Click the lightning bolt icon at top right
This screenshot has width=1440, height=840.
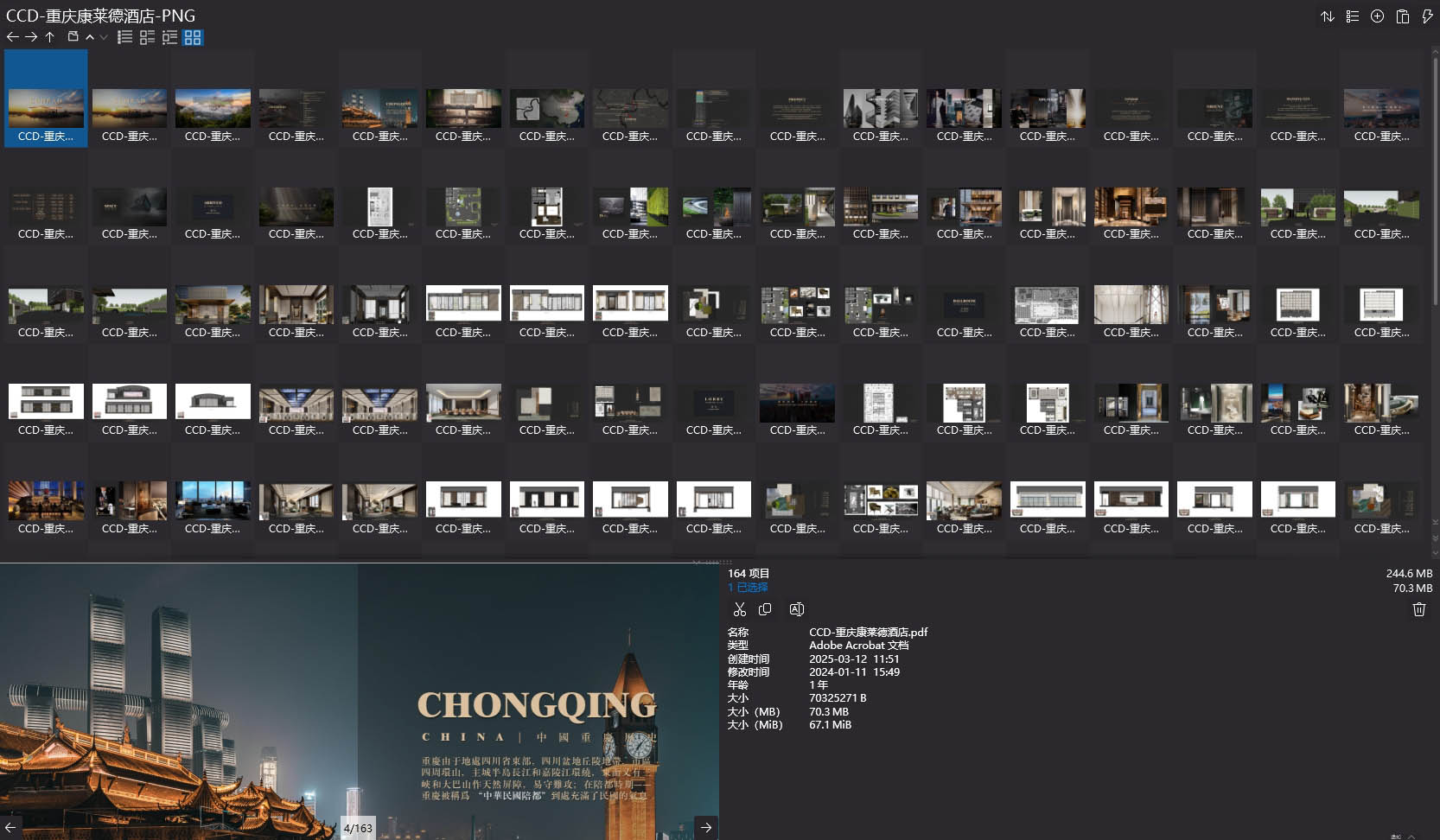click(1427, 16)
